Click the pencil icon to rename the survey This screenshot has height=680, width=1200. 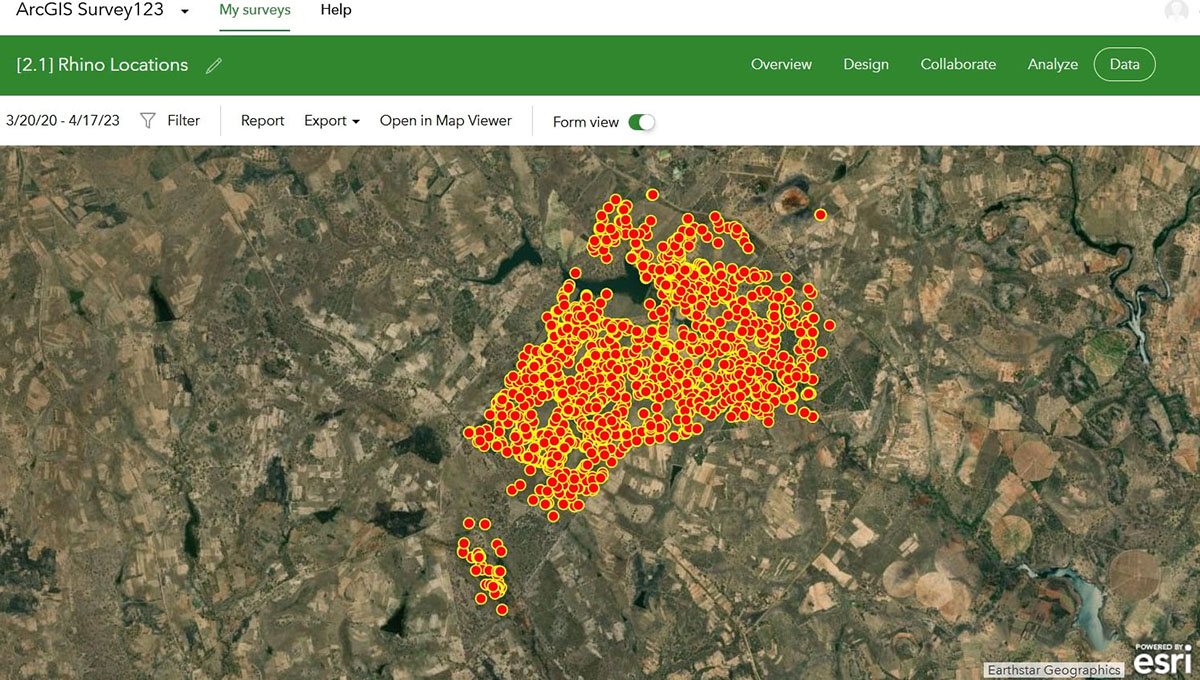point(214,66)
